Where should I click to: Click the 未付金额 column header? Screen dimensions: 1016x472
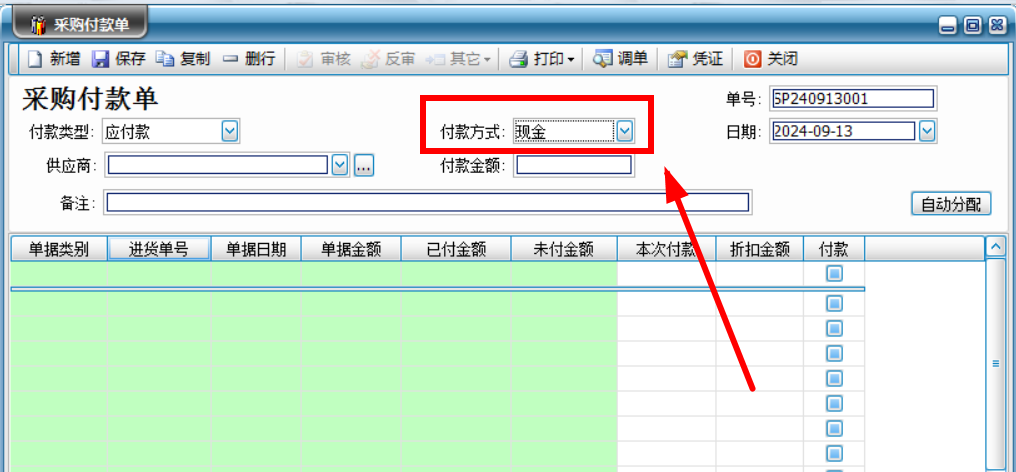pyautogui.click(x=564, y=249)
